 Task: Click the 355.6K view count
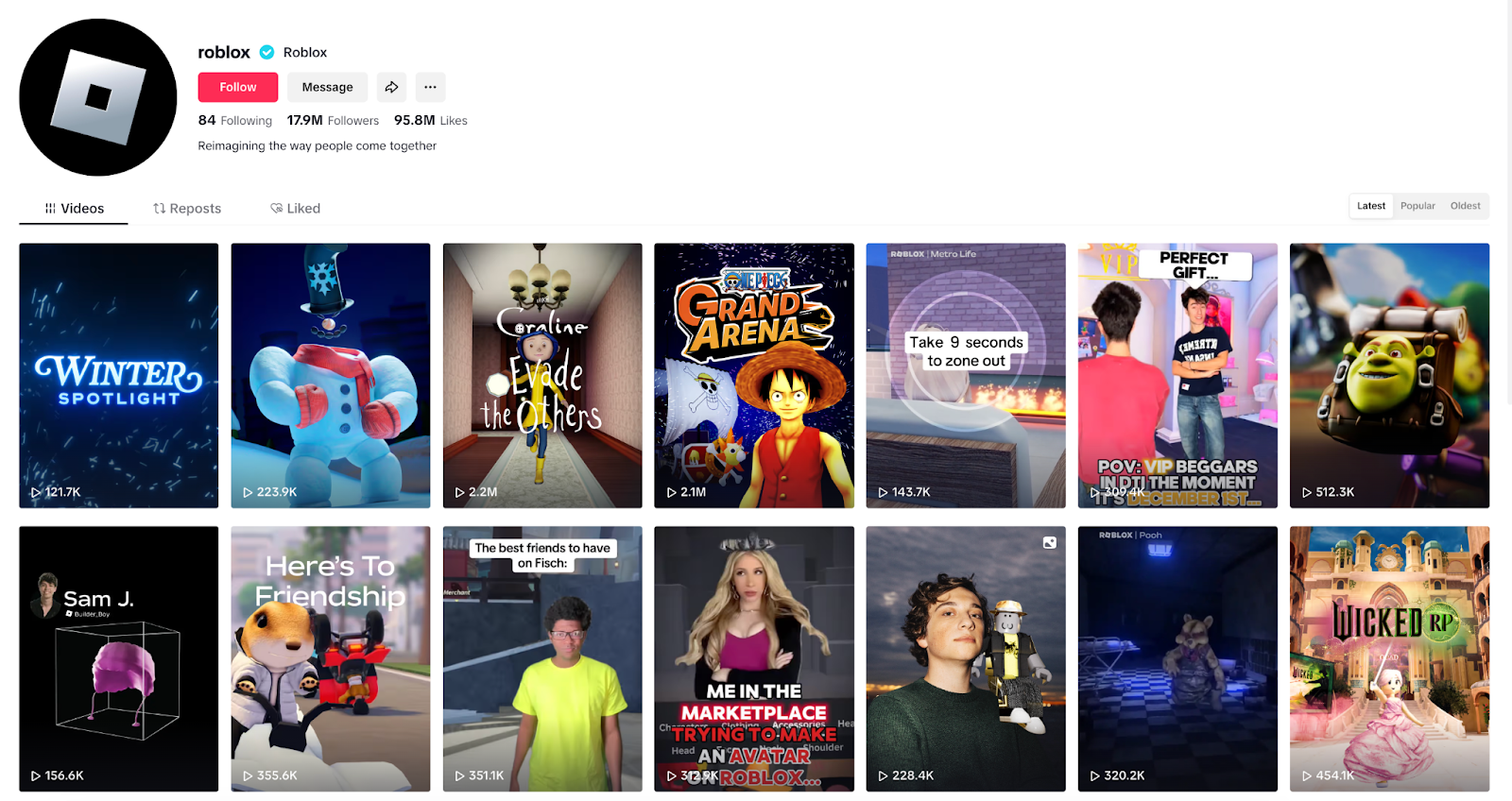pos(277,775)
